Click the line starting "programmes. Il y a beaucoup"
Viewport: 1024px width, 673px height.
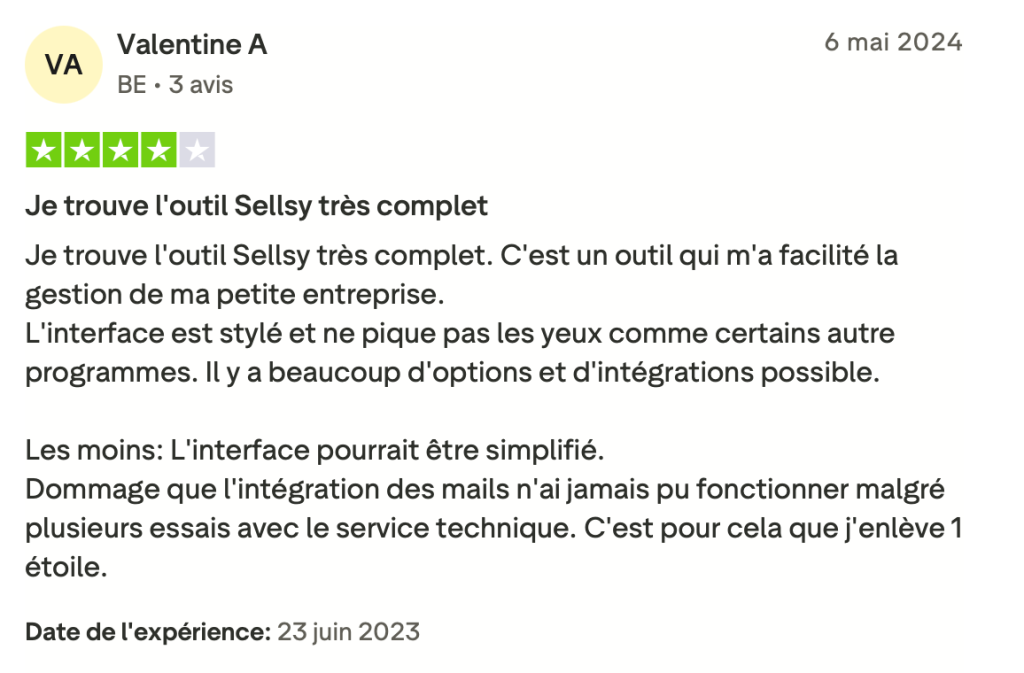[x=451, y=373]
